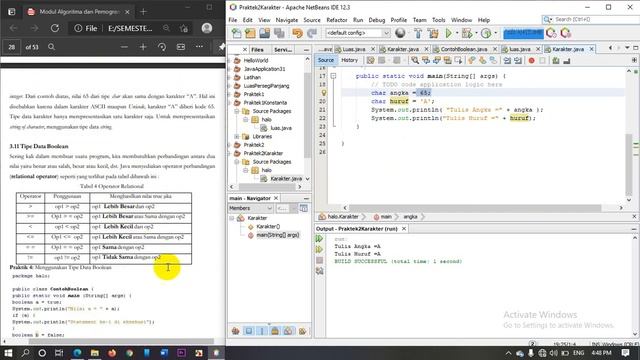Open the Refactor menu
The width and height of the screenshot is (640, 360).
pos(337,20)
